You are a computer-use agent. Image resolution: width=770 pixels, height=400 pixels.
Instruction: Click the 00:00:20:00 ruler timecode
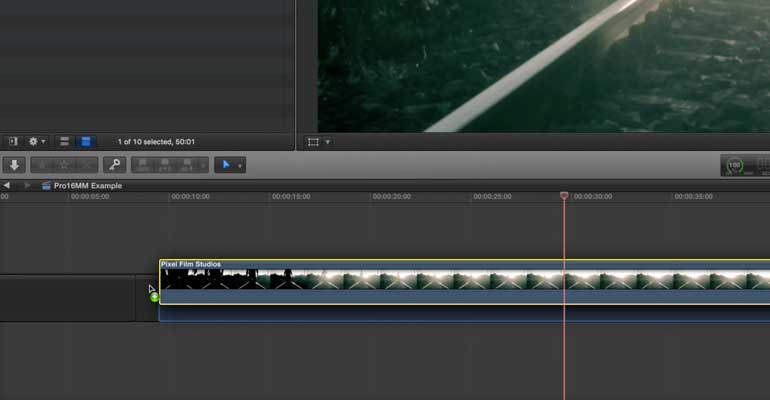(391, 196)
